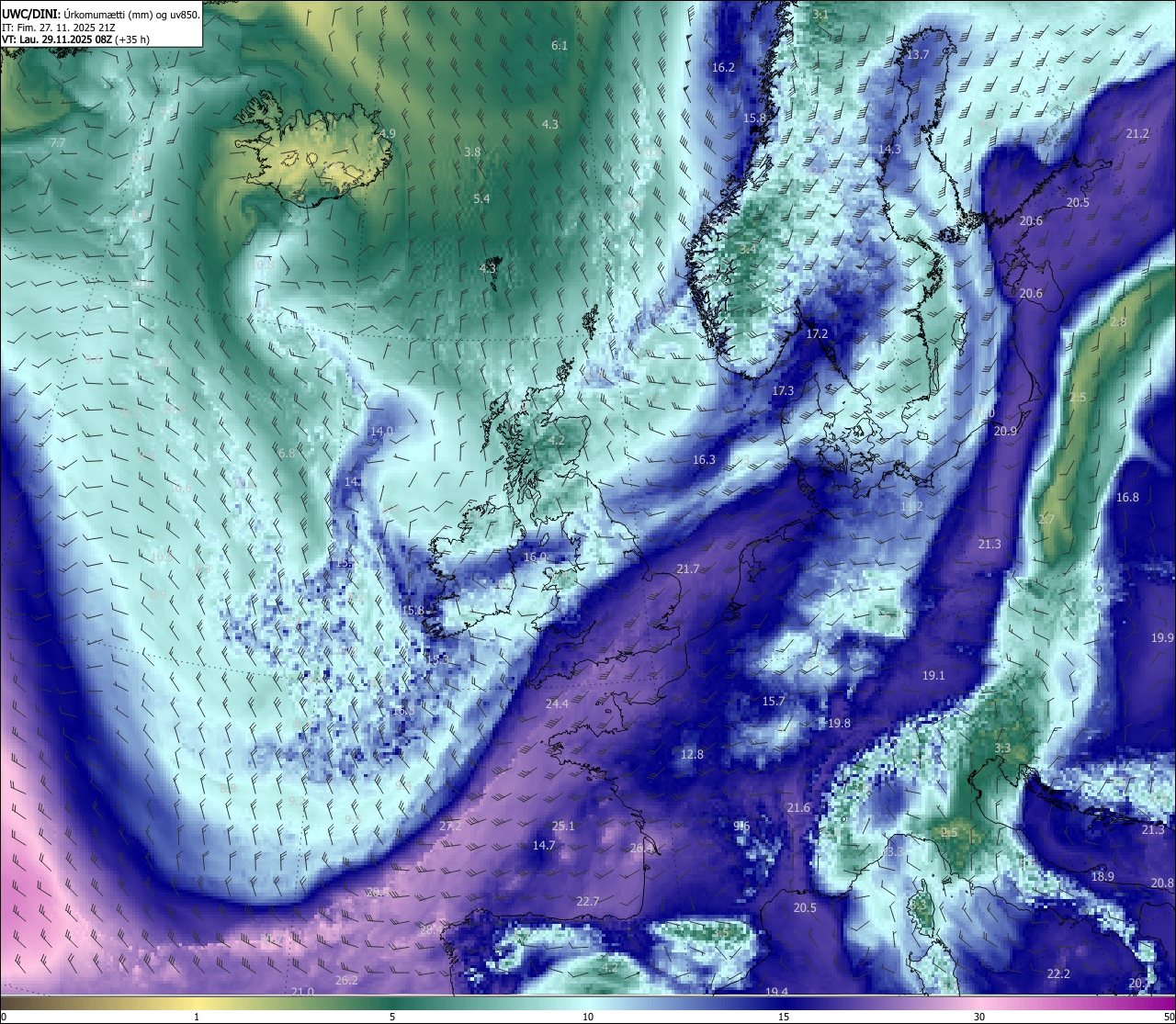Click the '1' tick on the color scale

tap(197, 1017)
